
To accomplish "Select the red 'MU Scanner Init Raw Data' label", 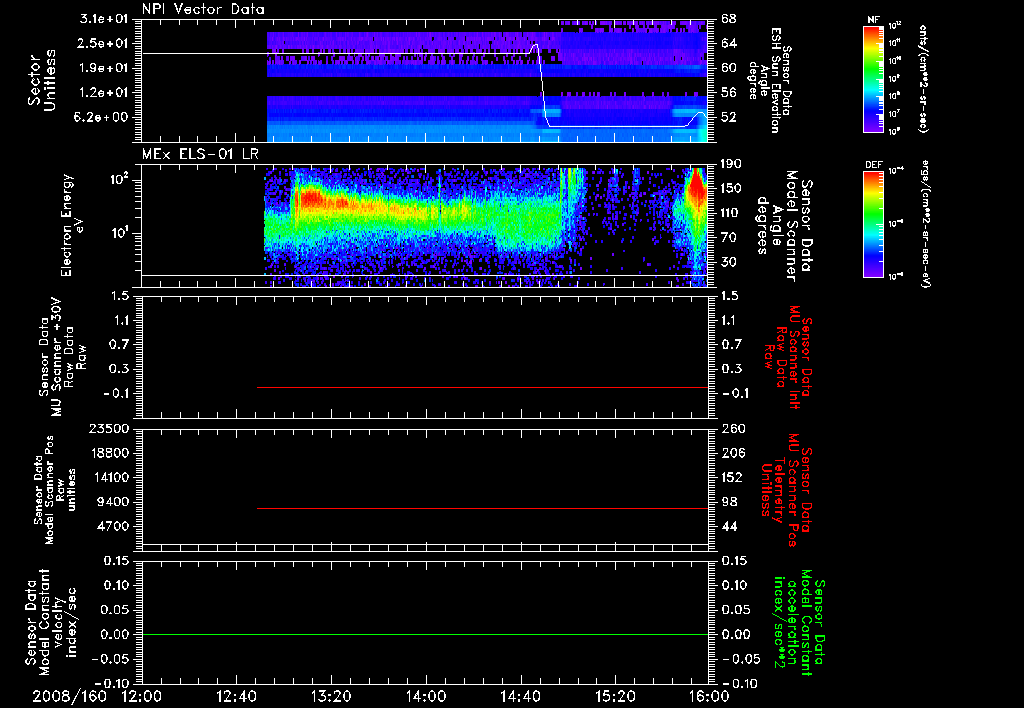I will click(x=788, y=357).
